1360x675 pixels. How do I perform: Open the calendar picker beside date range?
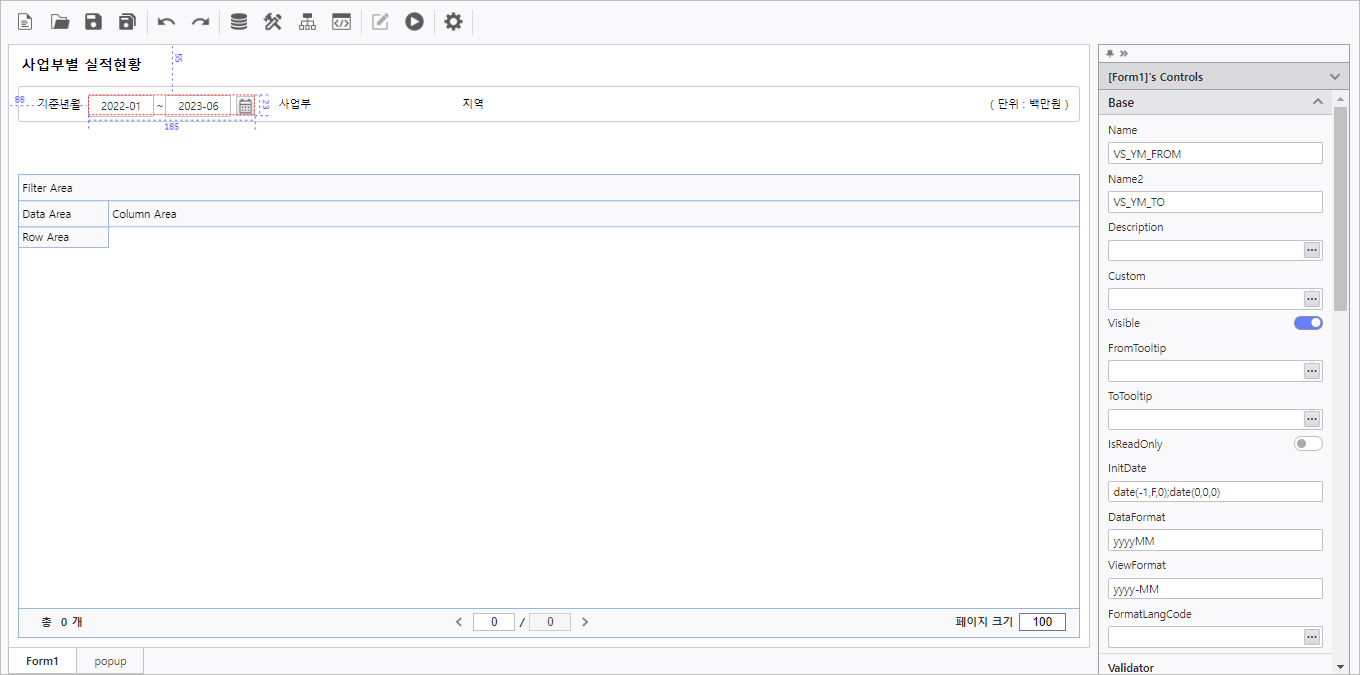(x=245, y=106)
